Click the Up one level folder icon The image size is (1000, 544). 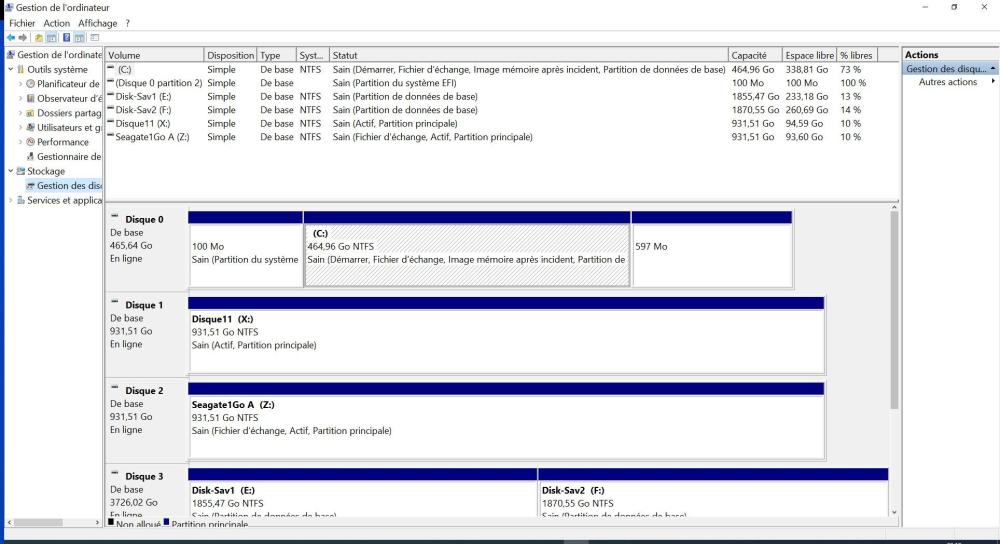(38, 38)
